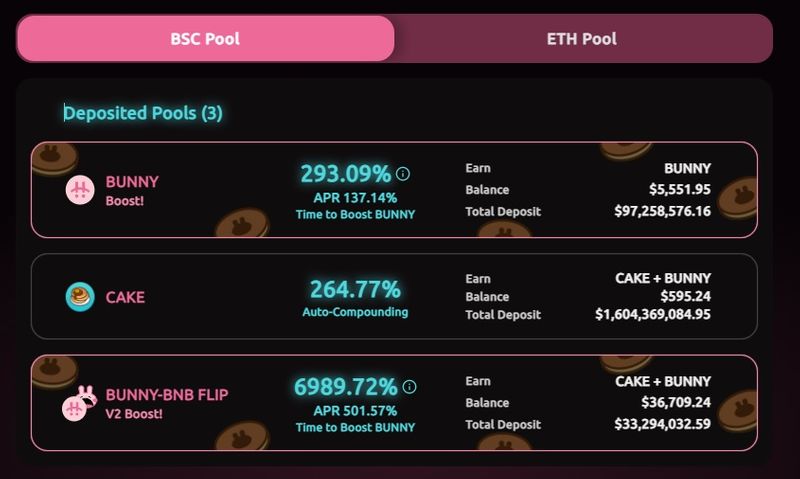Image resolution: width=800 pixels, height=479 pixels.
Task: Click the 293.09% APY value
Action: point(346,174)
